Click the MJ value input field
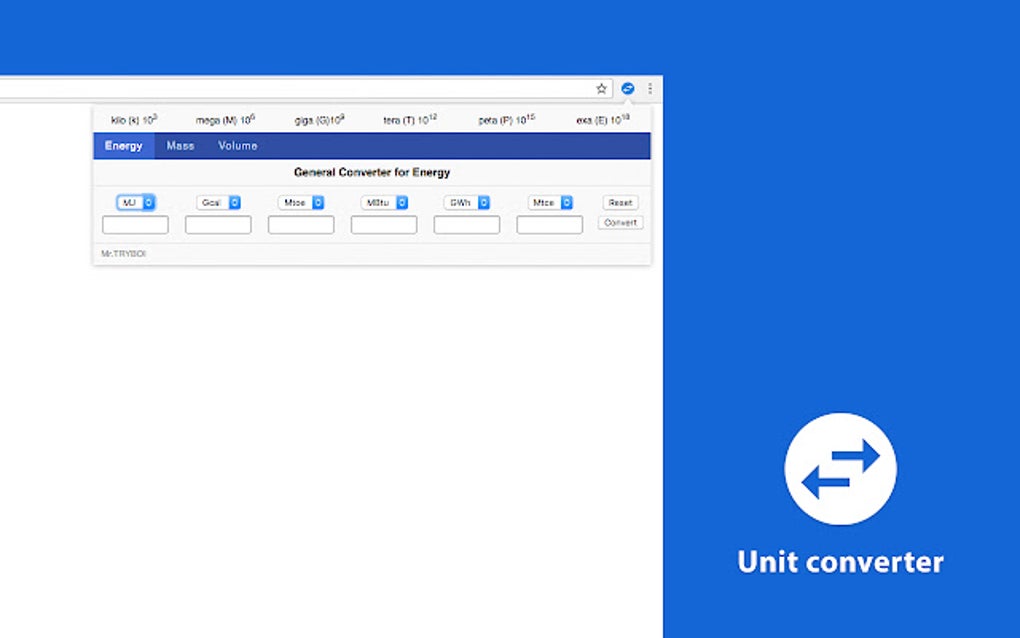This screenshot has width=1020, height=638. tap(135, 224)
